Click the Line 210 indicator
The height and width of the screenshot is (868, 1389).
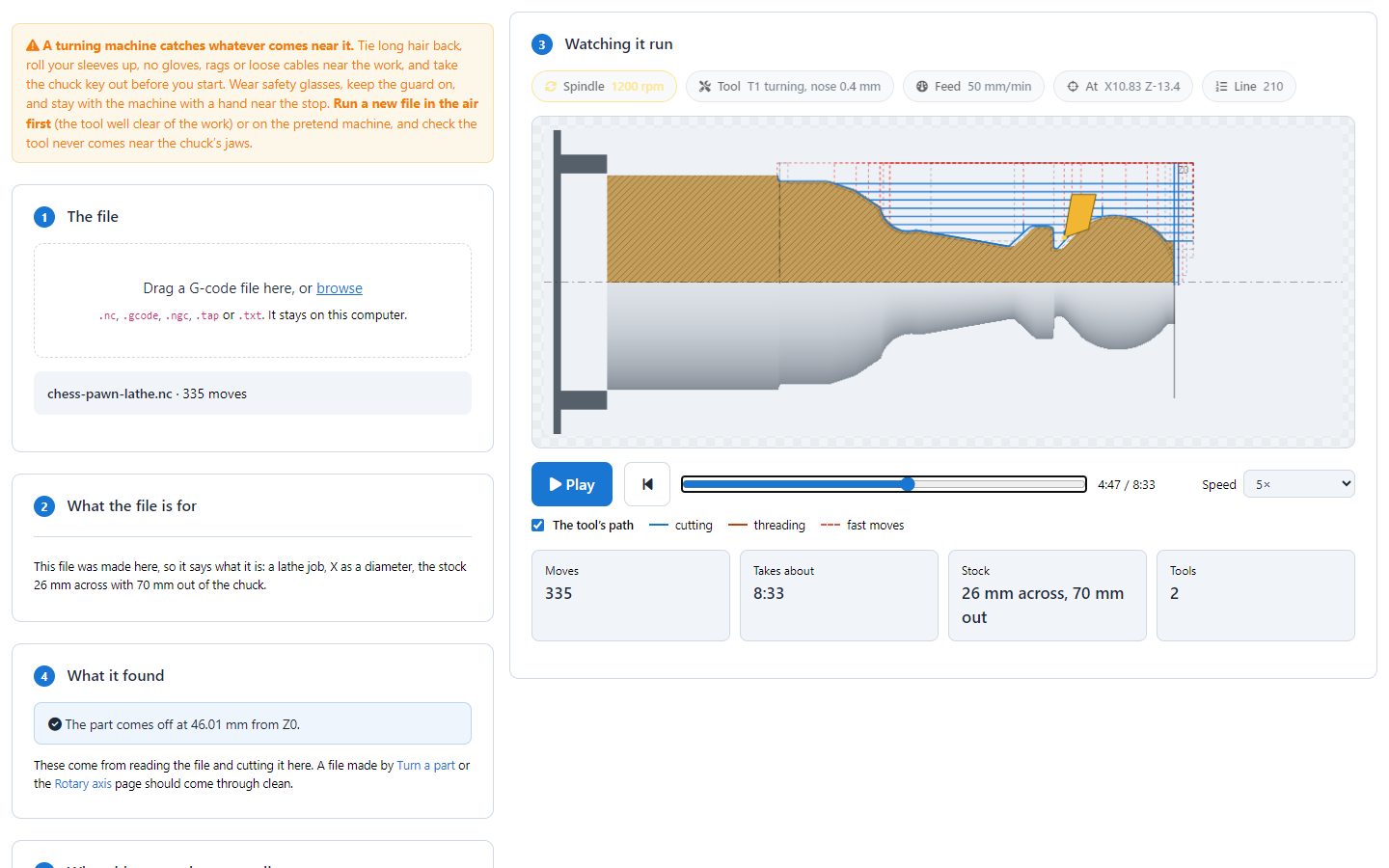(x=1249, y=87)
